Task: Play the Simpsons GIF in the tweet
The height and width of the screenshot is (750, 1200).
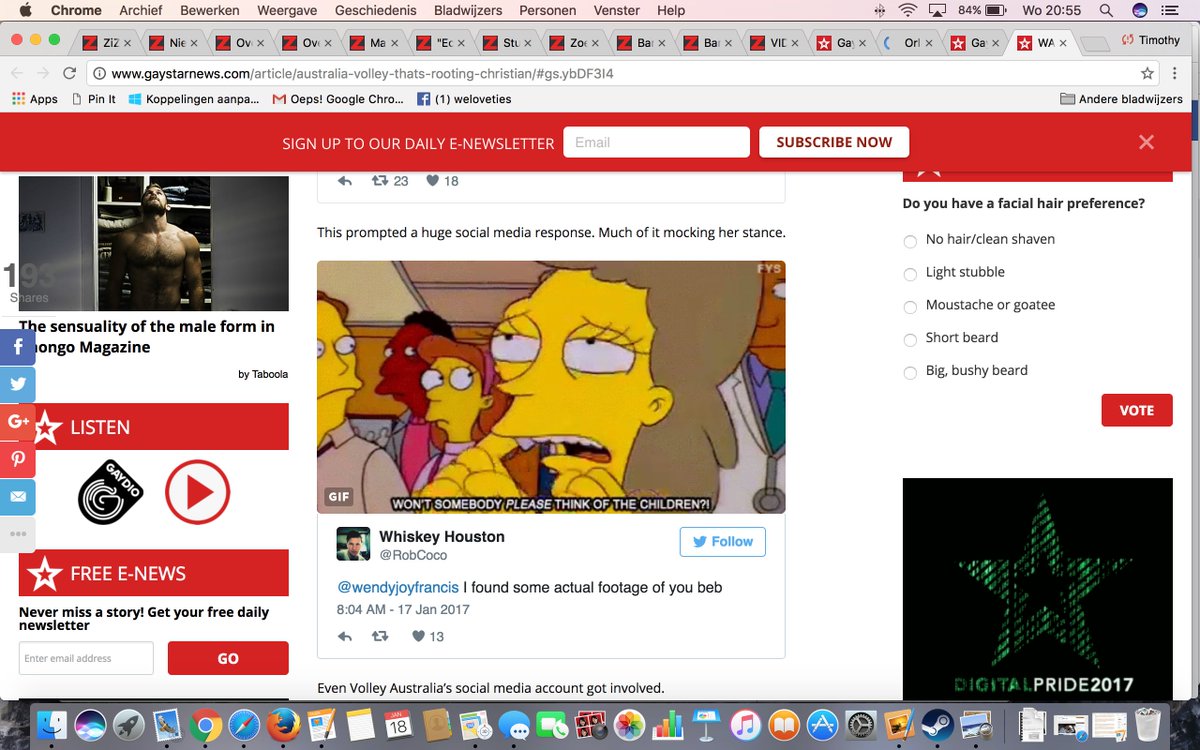Action: tap(551, 387)
